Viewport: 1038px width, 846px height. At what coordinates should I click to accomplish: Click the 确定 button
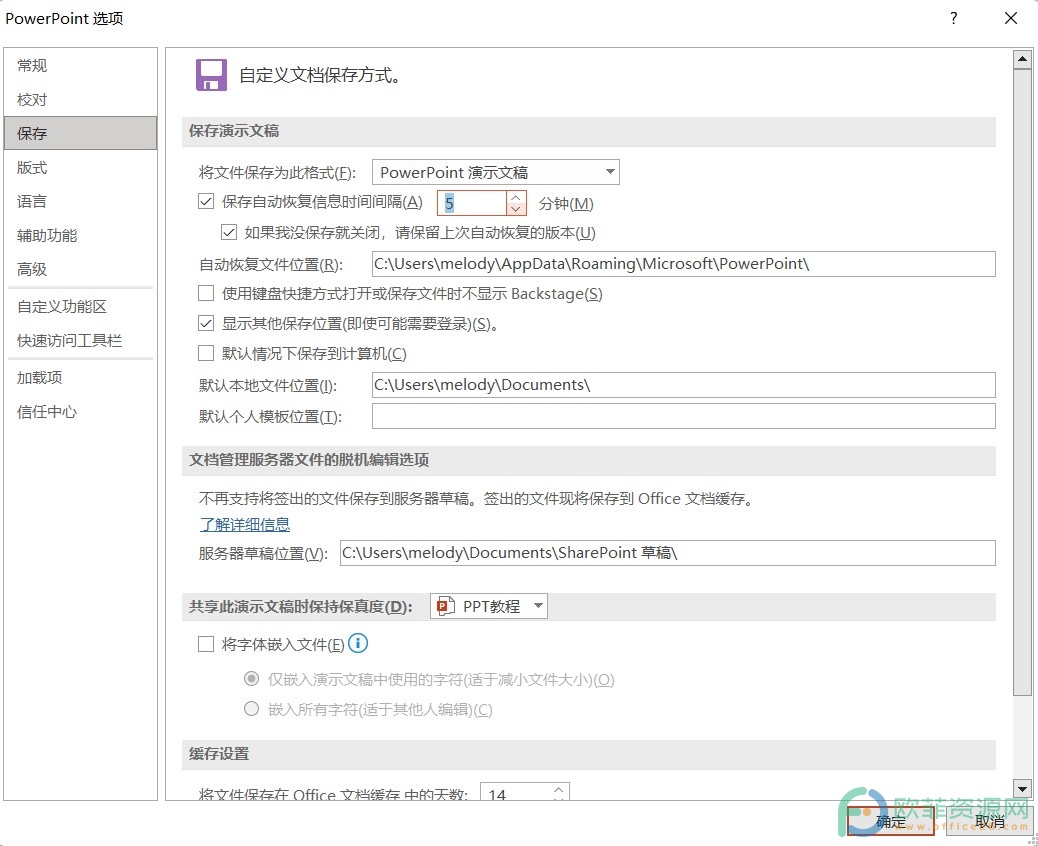890,822
